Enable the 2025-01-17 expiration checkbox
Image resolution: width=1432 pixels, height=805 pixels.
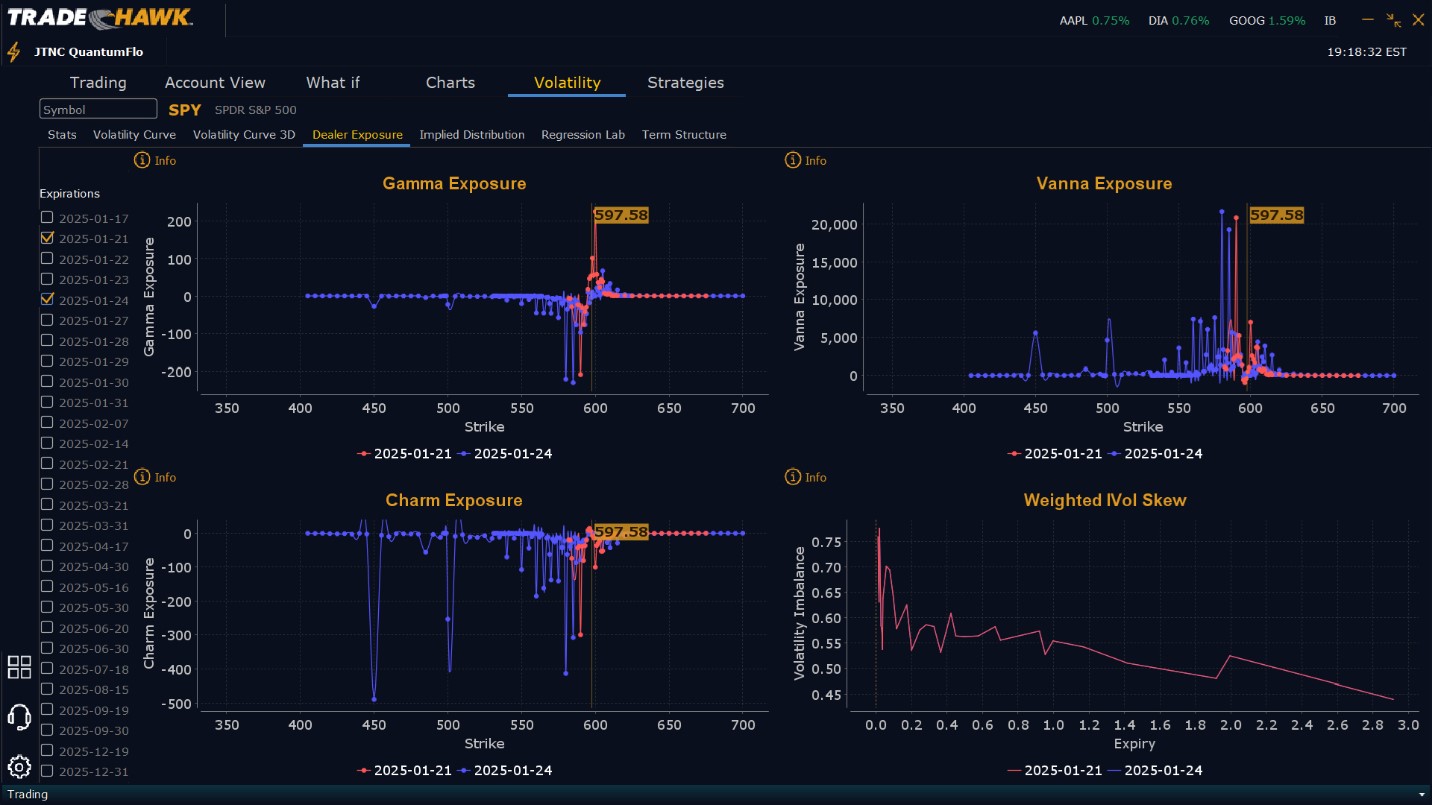pos(46,217)
